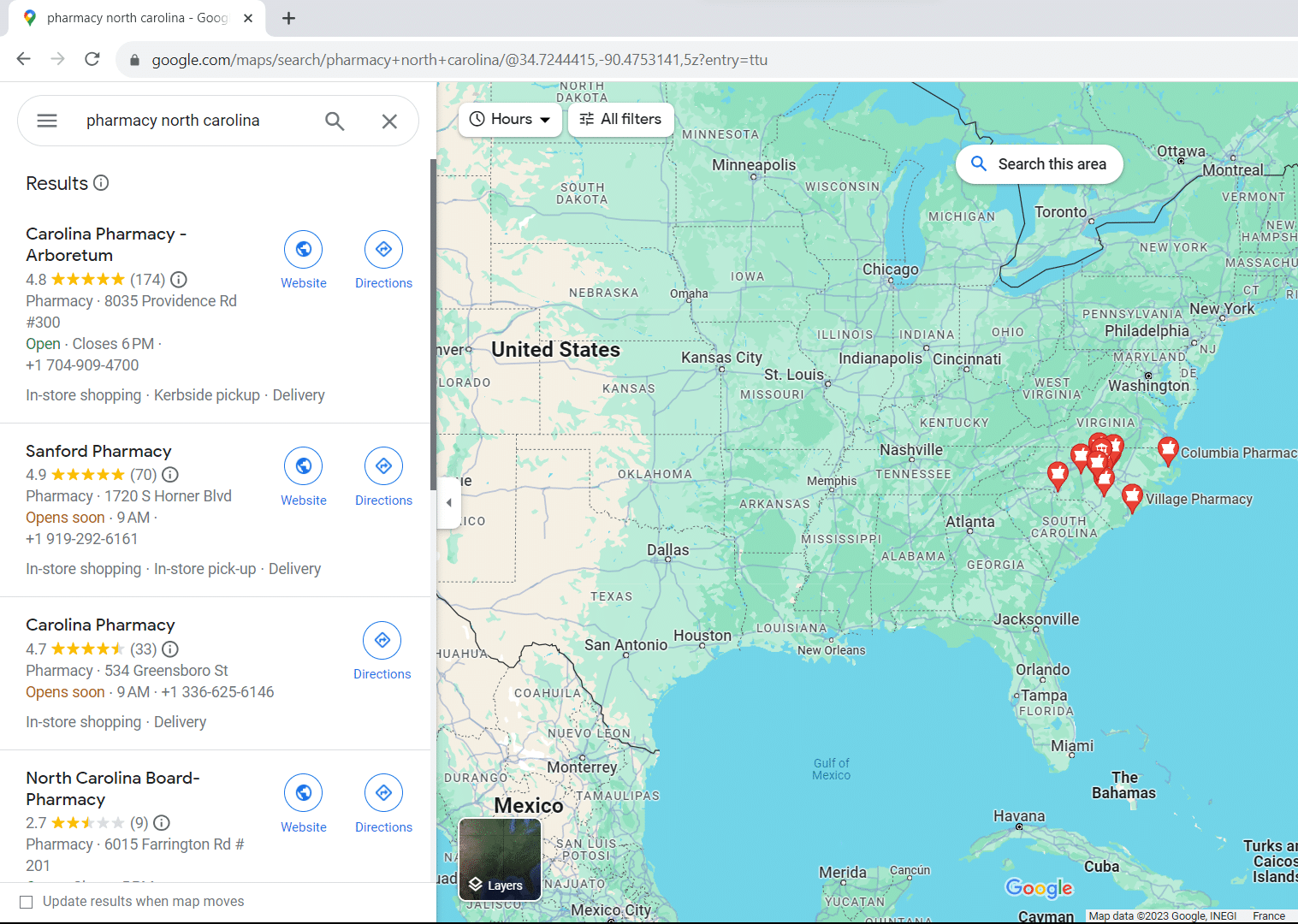Click the Village Pharmacy map pin
Image resolution: width=1298 pixels, height=924 pixels.
coord(1131,496)
